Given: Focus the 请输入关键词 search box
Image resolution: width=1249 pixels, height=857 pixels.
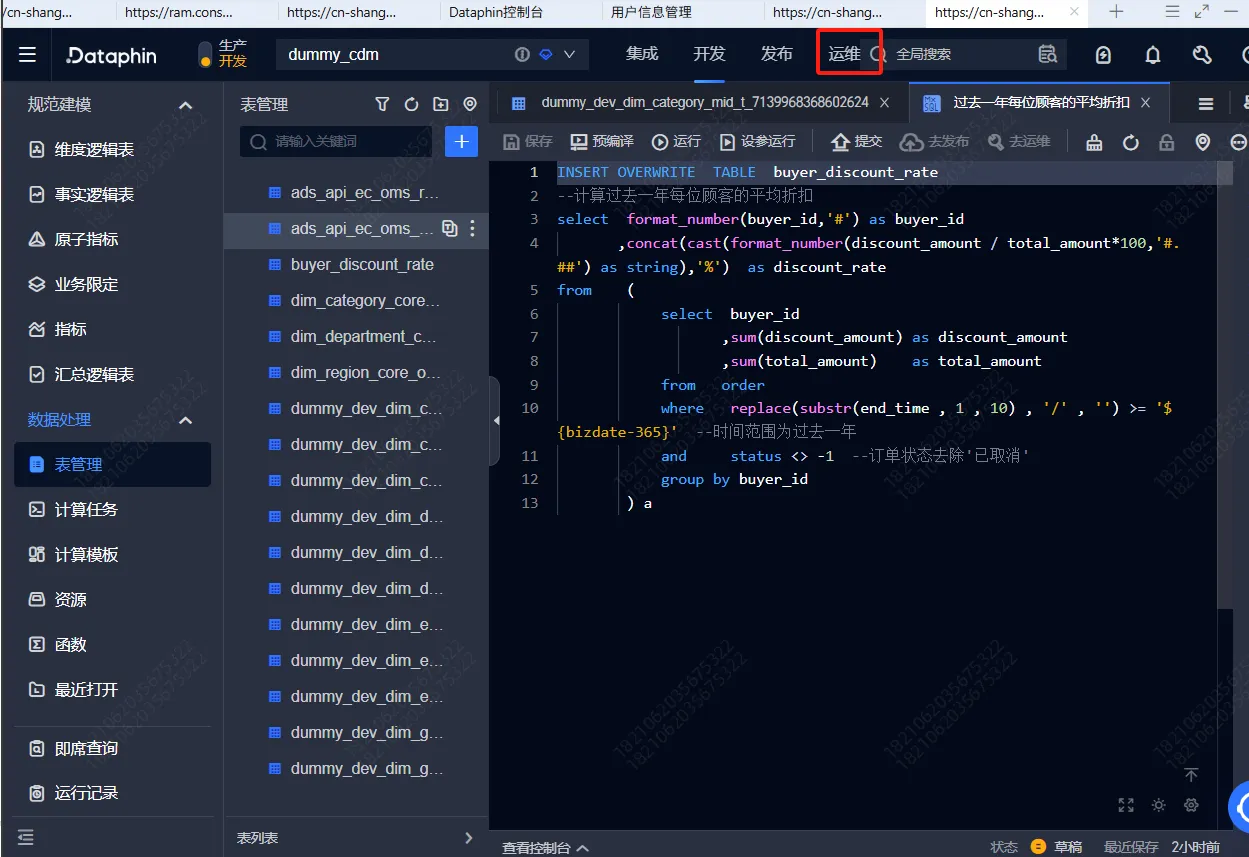Looking at the screenshot, I should [x=336, y=141].
